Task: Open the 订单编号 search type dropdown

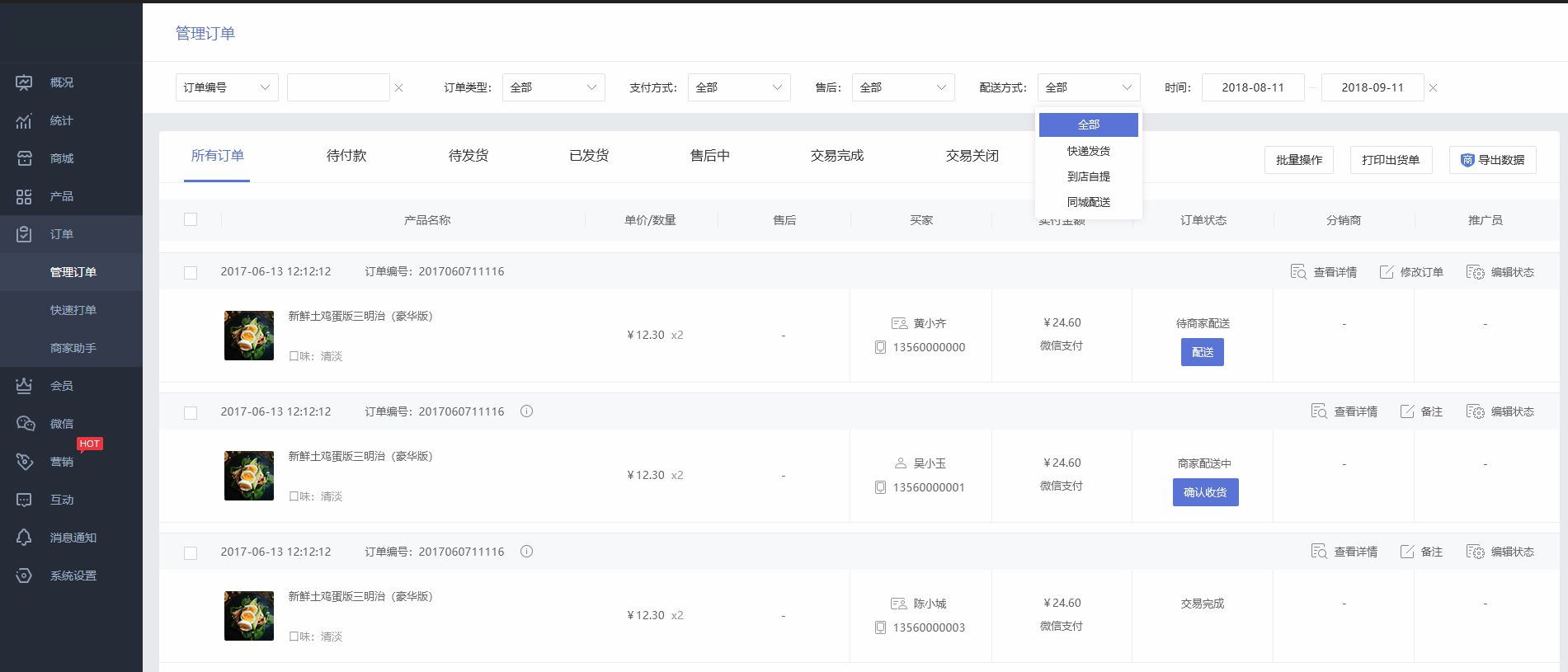Action: click(x=227, y=87)
